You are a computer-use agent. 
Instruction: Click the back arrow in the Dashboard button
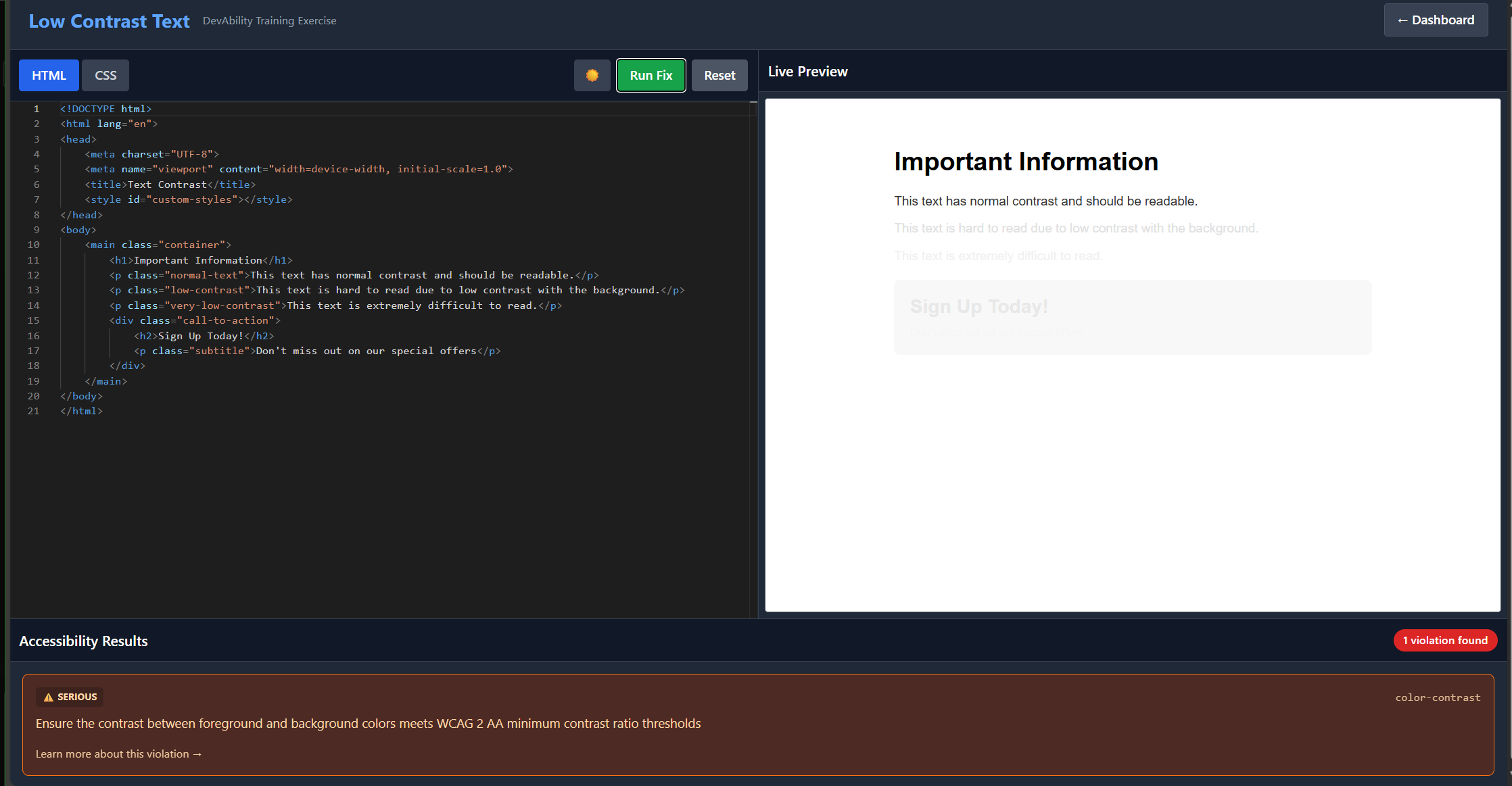(1402, 20)
